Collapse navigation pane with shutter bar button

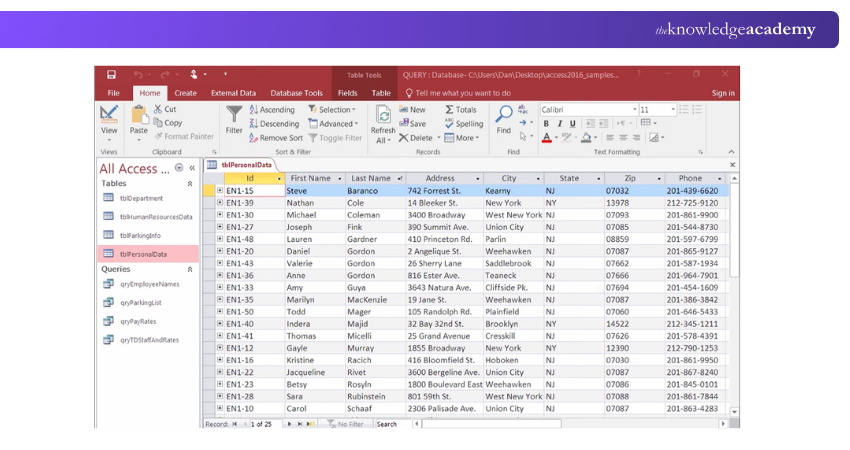192,168
